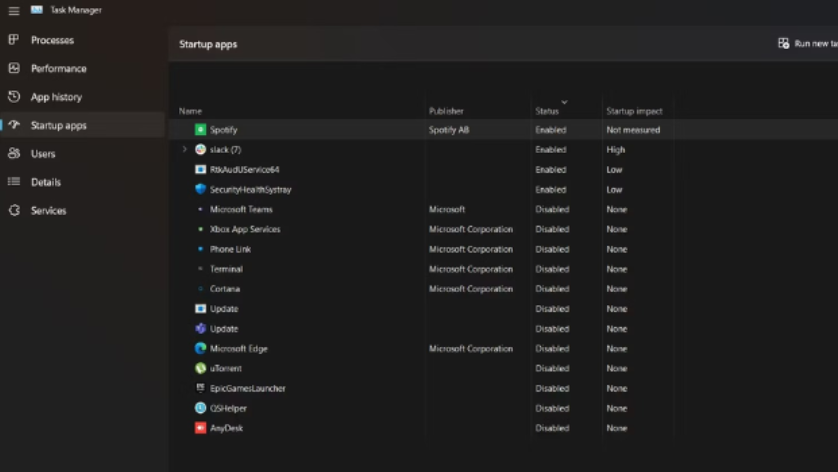Click the Run new task button
The height and width of the screenshot is (472, 838).
(x=808, y=43)
